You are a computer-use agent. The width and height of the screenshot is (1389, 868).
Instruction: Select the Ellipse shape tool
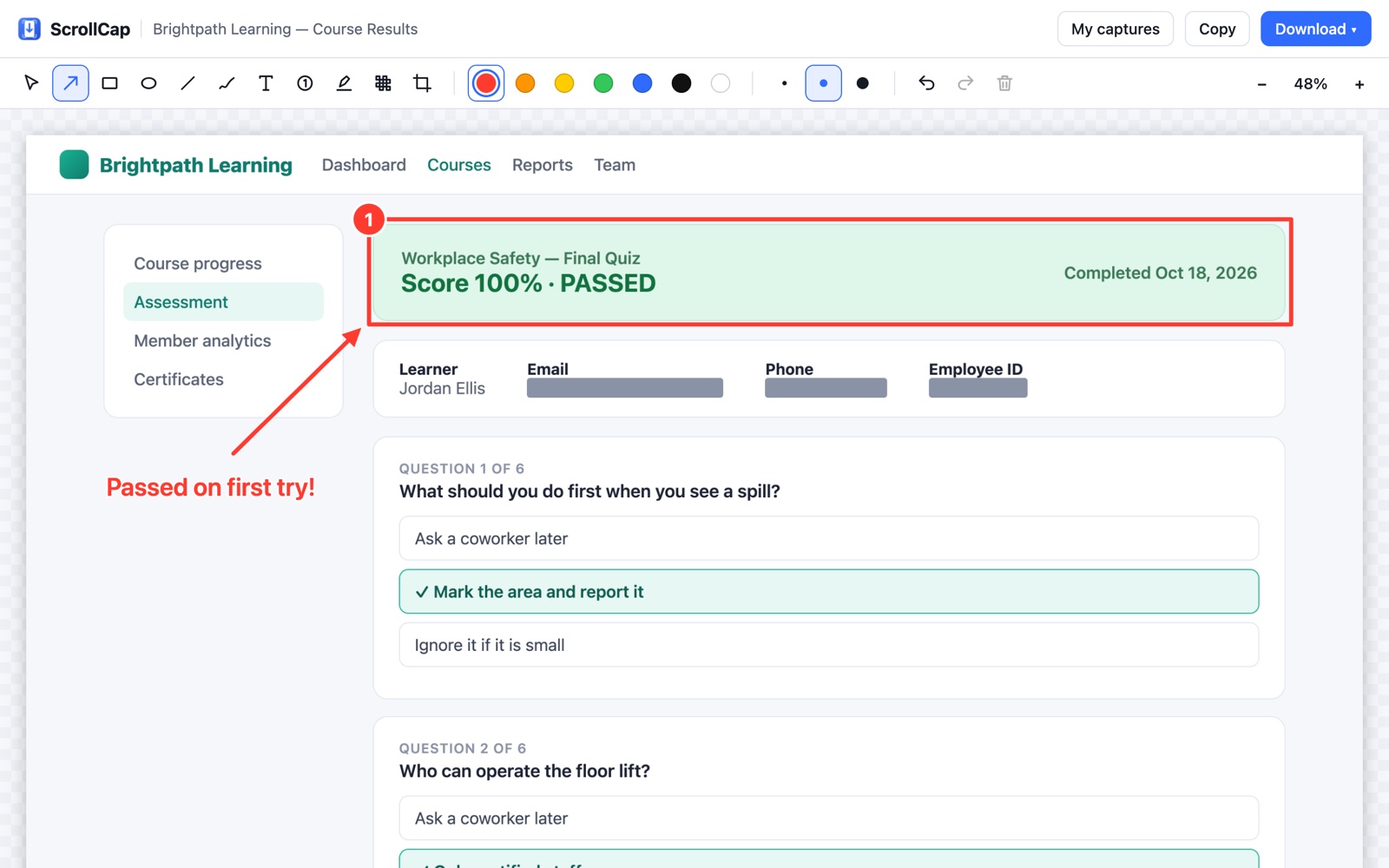click(148, 83)
